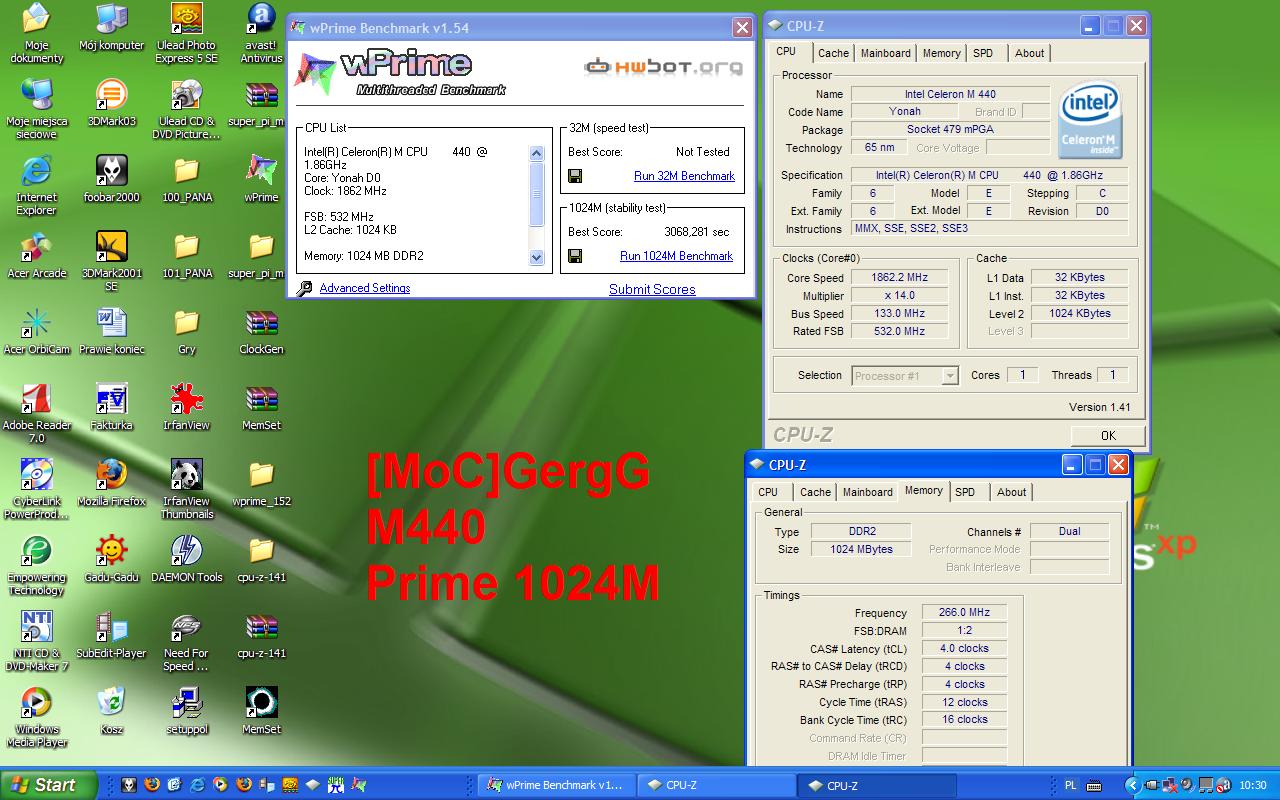
Task: Open About tab in upper CPU-Z window
Action: click(x=1030, y=53)
